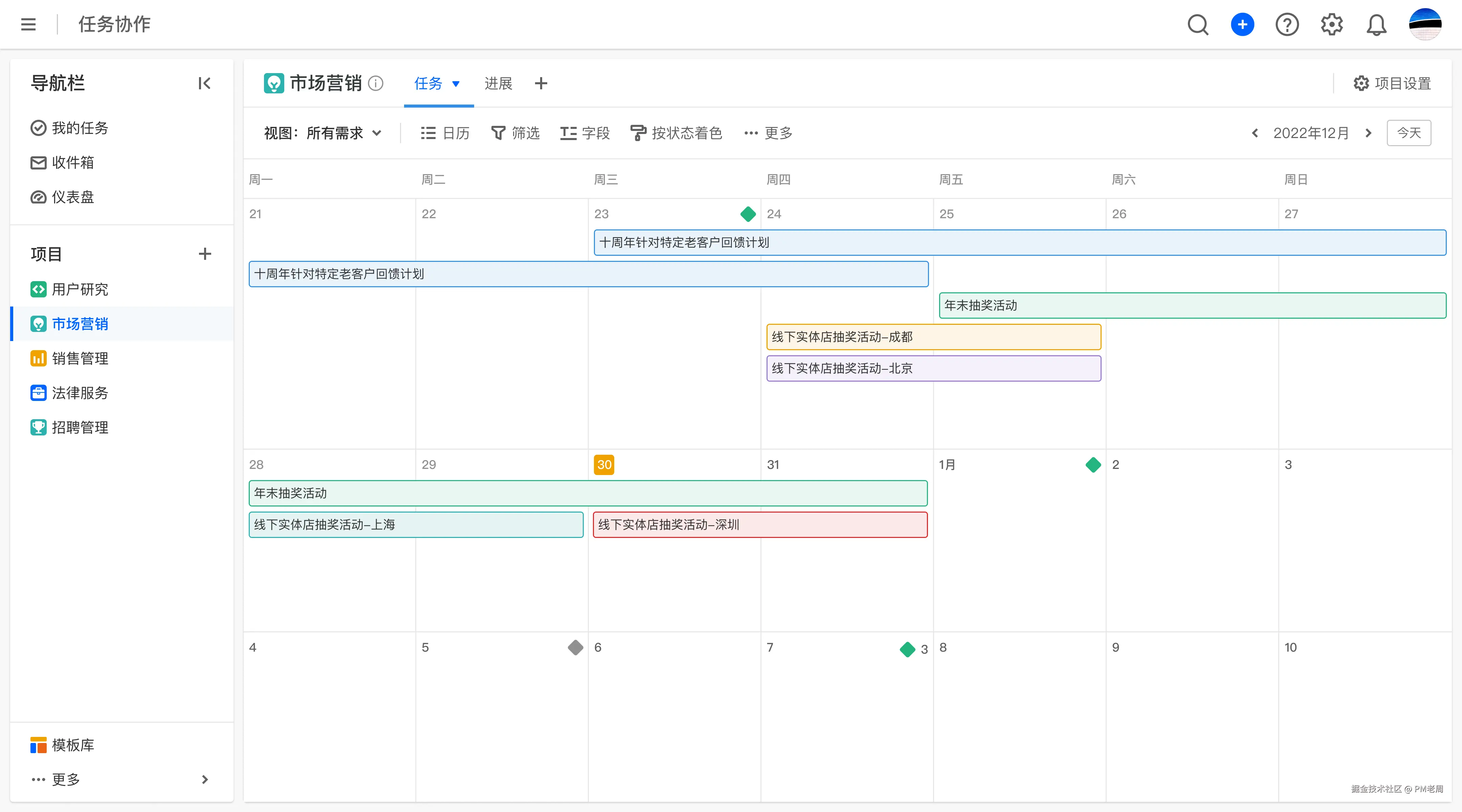Add a new view with the plus tab

tap(540, 84)
